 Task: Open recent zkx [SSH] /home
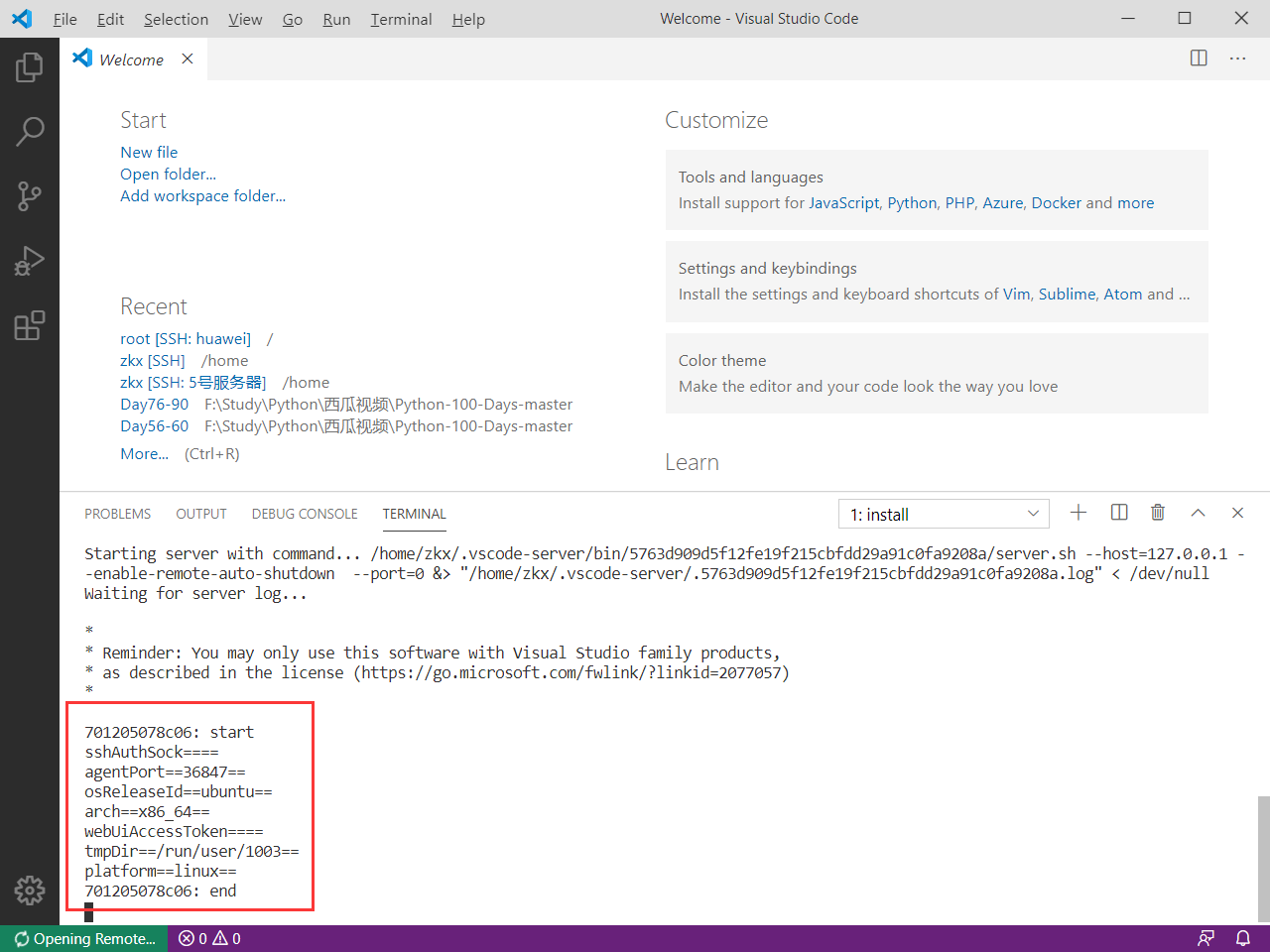pyautogui.click(x=153, y=360)
